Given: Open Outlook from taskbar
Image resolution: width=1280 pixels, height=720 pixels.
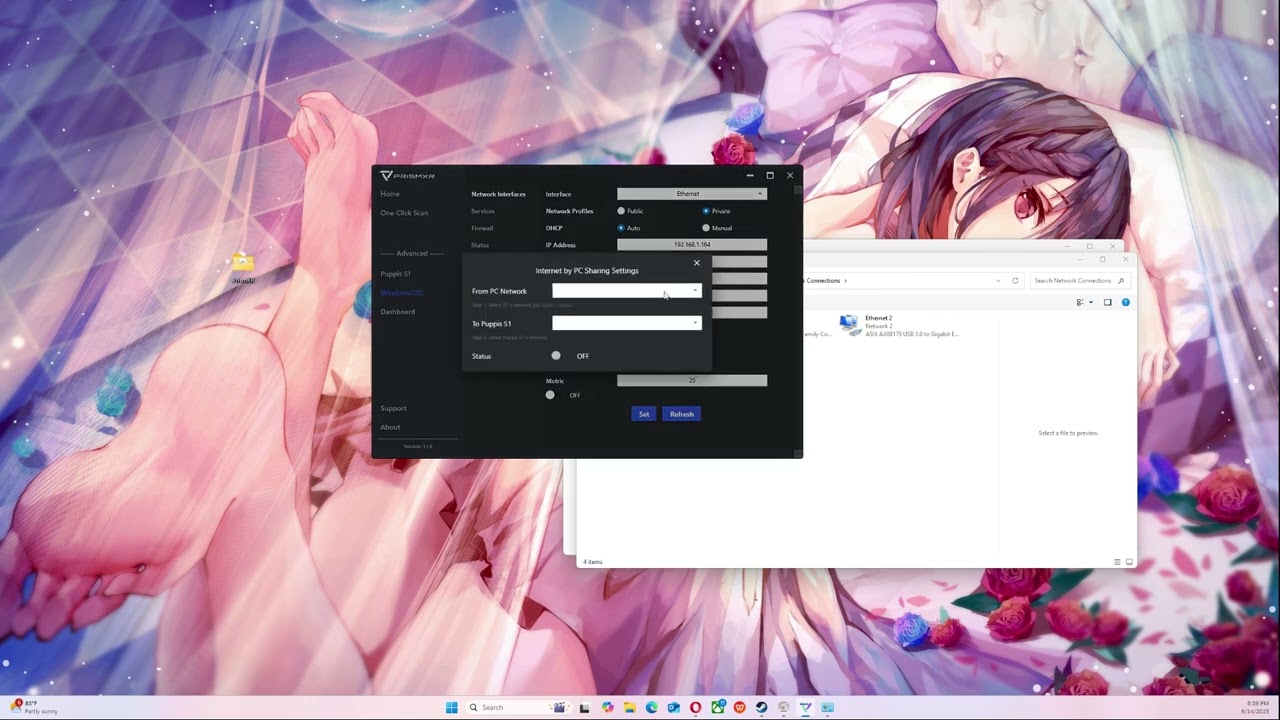Looking at the screenshot, I should [673, 707].
